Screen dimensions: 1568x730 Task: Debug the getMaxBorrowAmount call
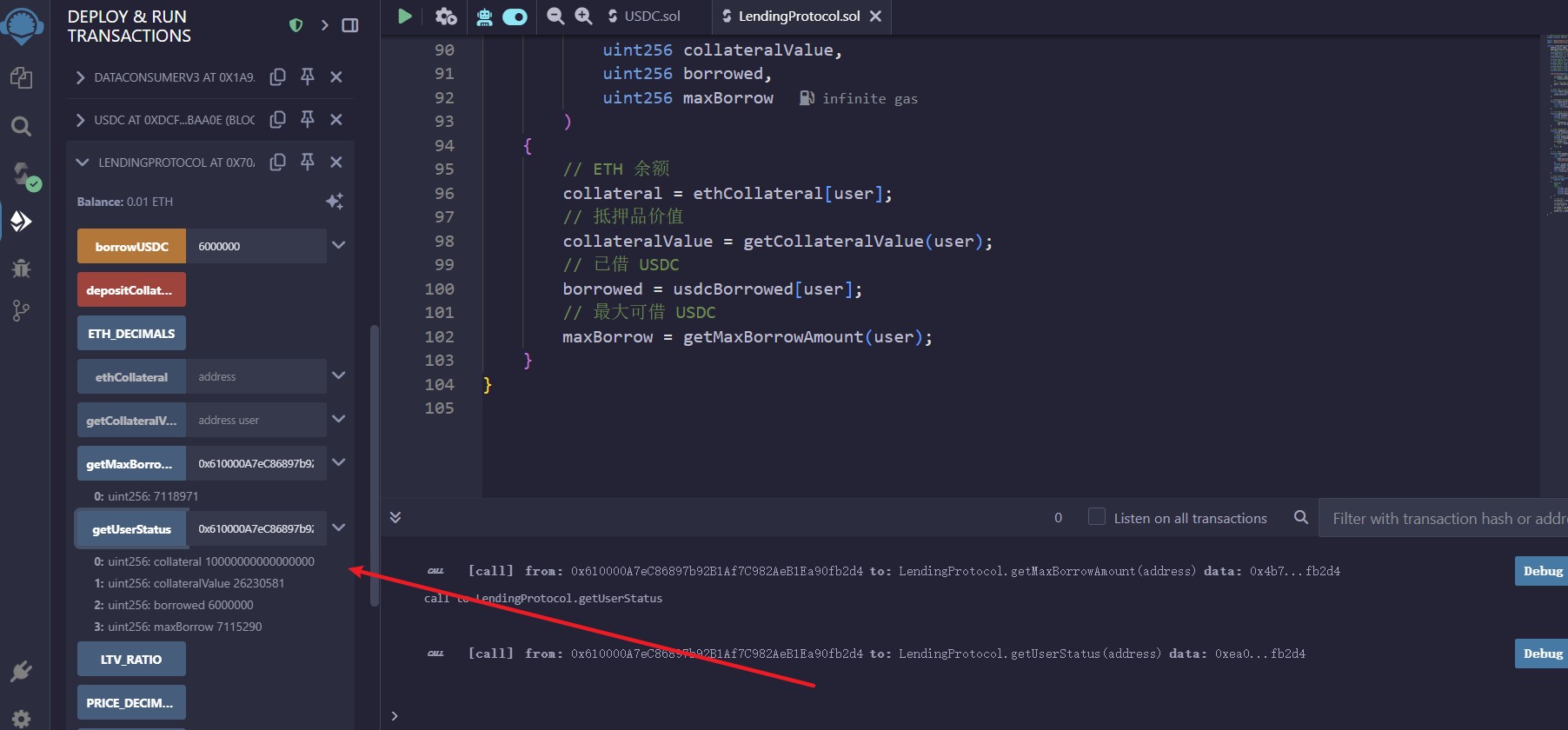(x=1542, y=571)
